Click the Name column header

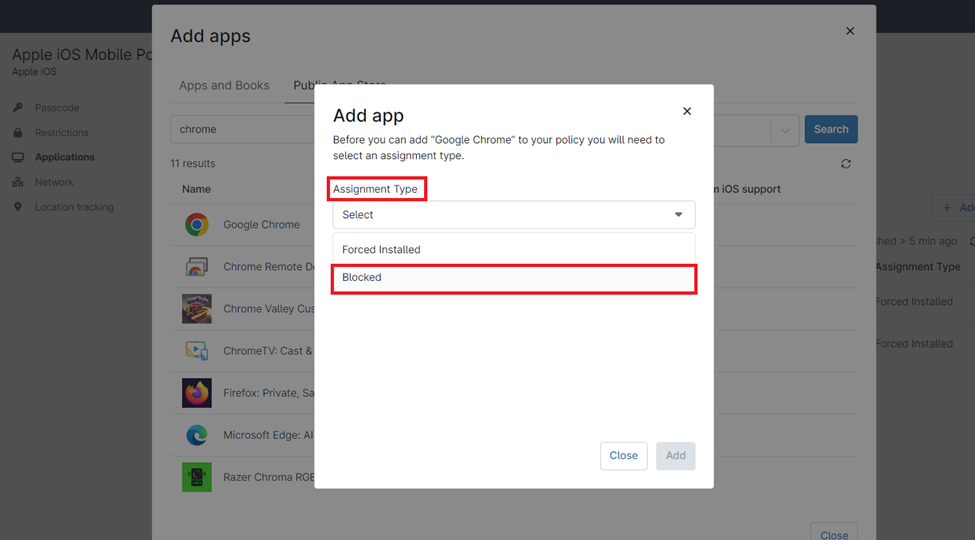pos(196,189)
